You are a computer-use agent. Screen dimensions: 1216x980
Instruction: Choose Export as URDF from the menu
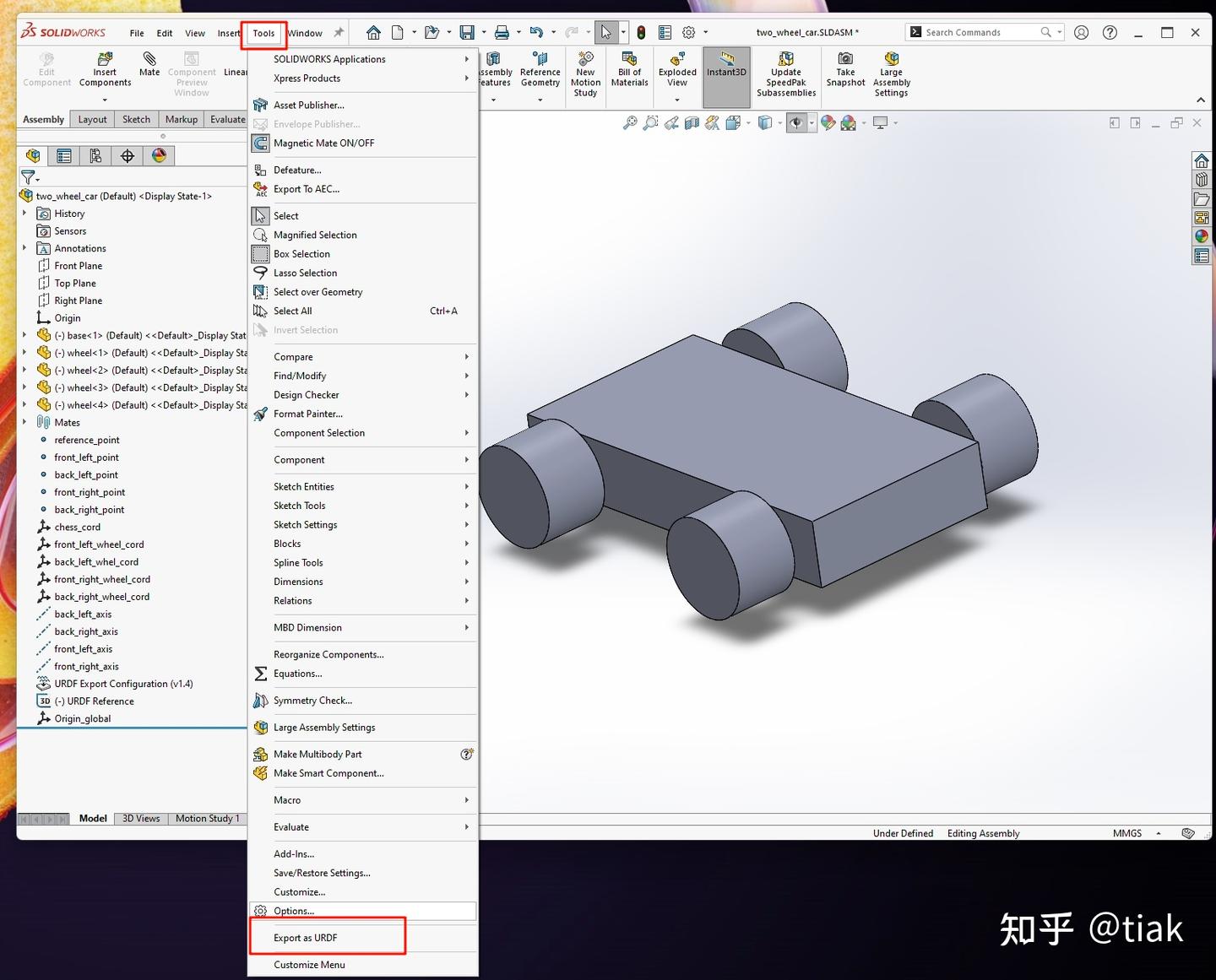click(x=306, y=937)
